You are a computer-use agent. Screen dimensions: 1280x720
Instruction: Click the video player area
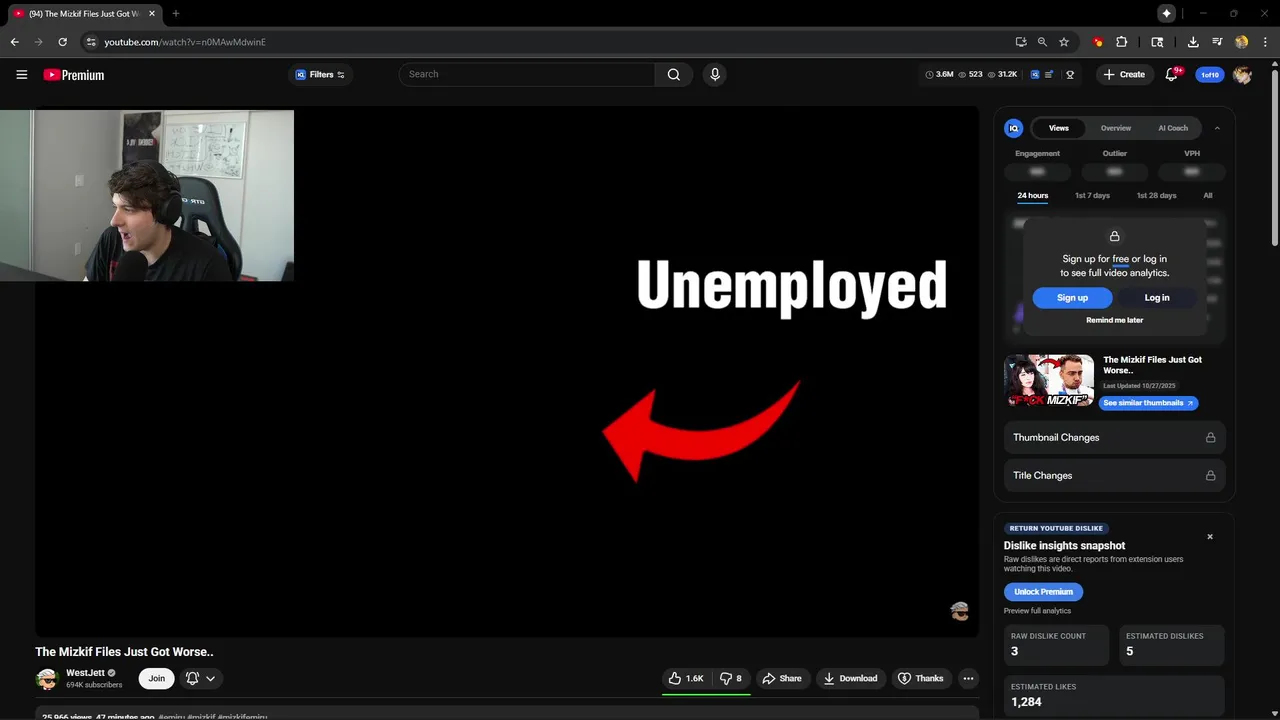507,371
